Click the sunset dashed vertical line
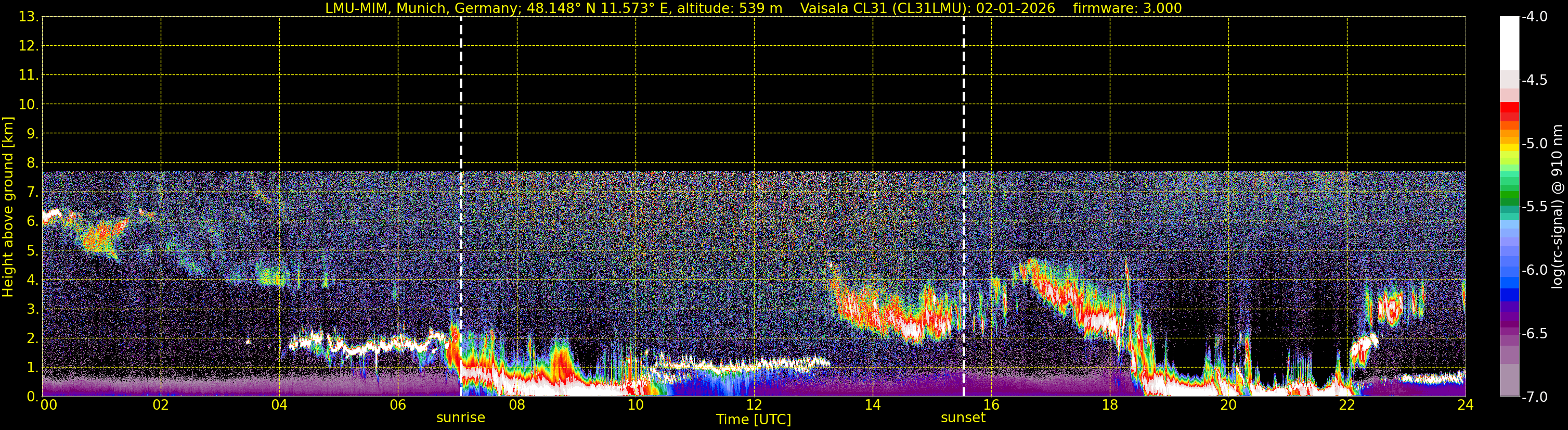The height and width of the screenshot is (430, 1568). [964, 183]
